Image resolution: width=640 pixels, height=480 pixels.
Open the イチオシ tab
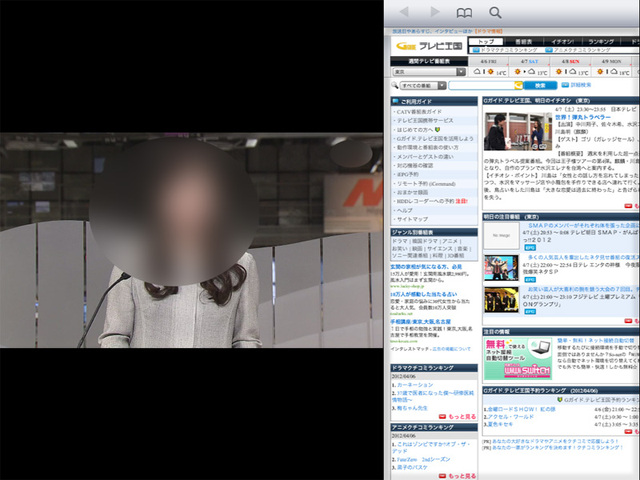tap(562, 42)
